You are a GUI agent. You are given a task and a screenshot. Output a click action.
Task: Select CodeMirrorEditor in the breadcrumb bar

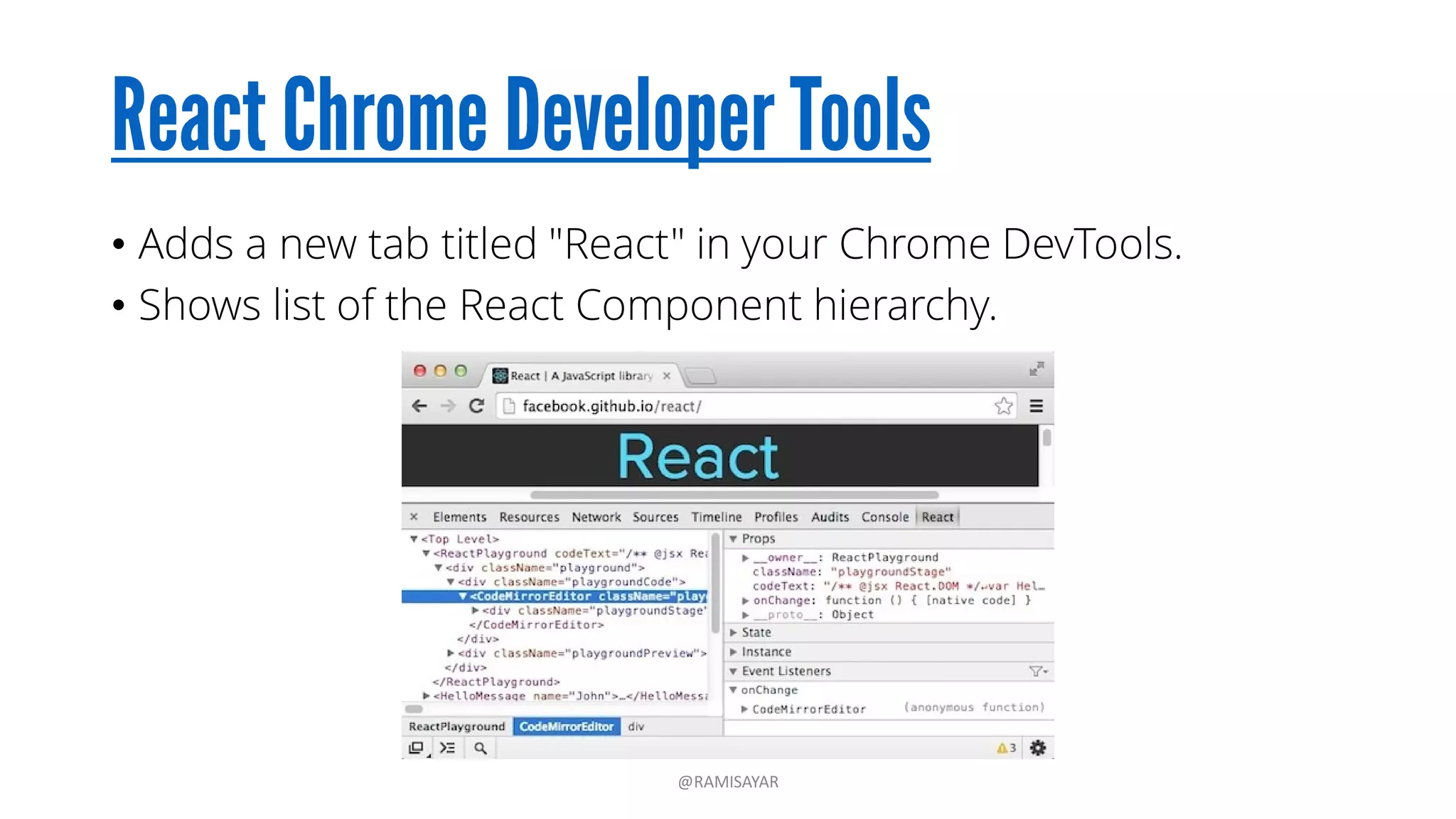567,726
